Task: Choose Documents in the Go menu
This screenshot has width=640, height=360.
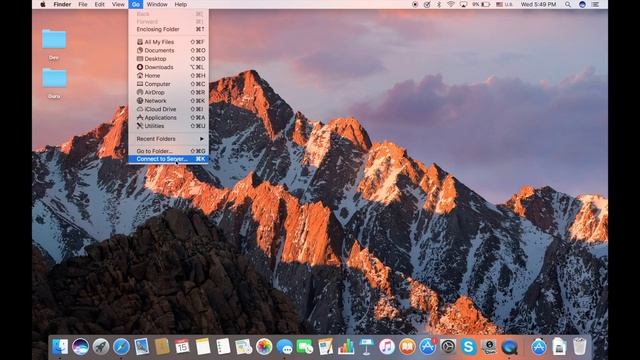Action: (x=168, y=51)
